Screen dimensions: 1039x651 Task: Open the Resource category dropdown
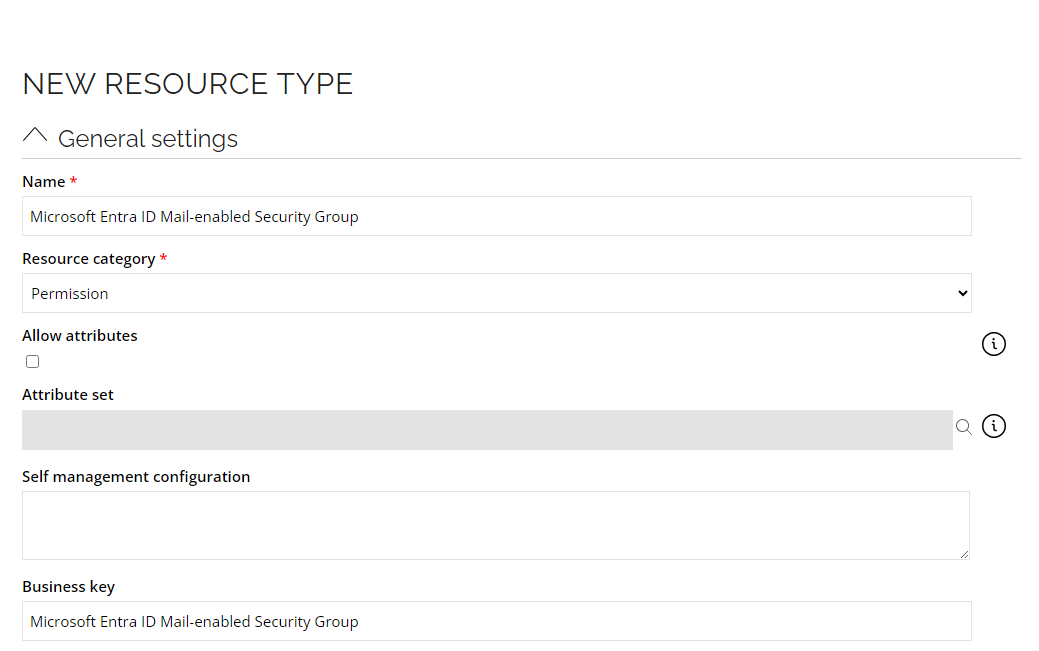496,293
